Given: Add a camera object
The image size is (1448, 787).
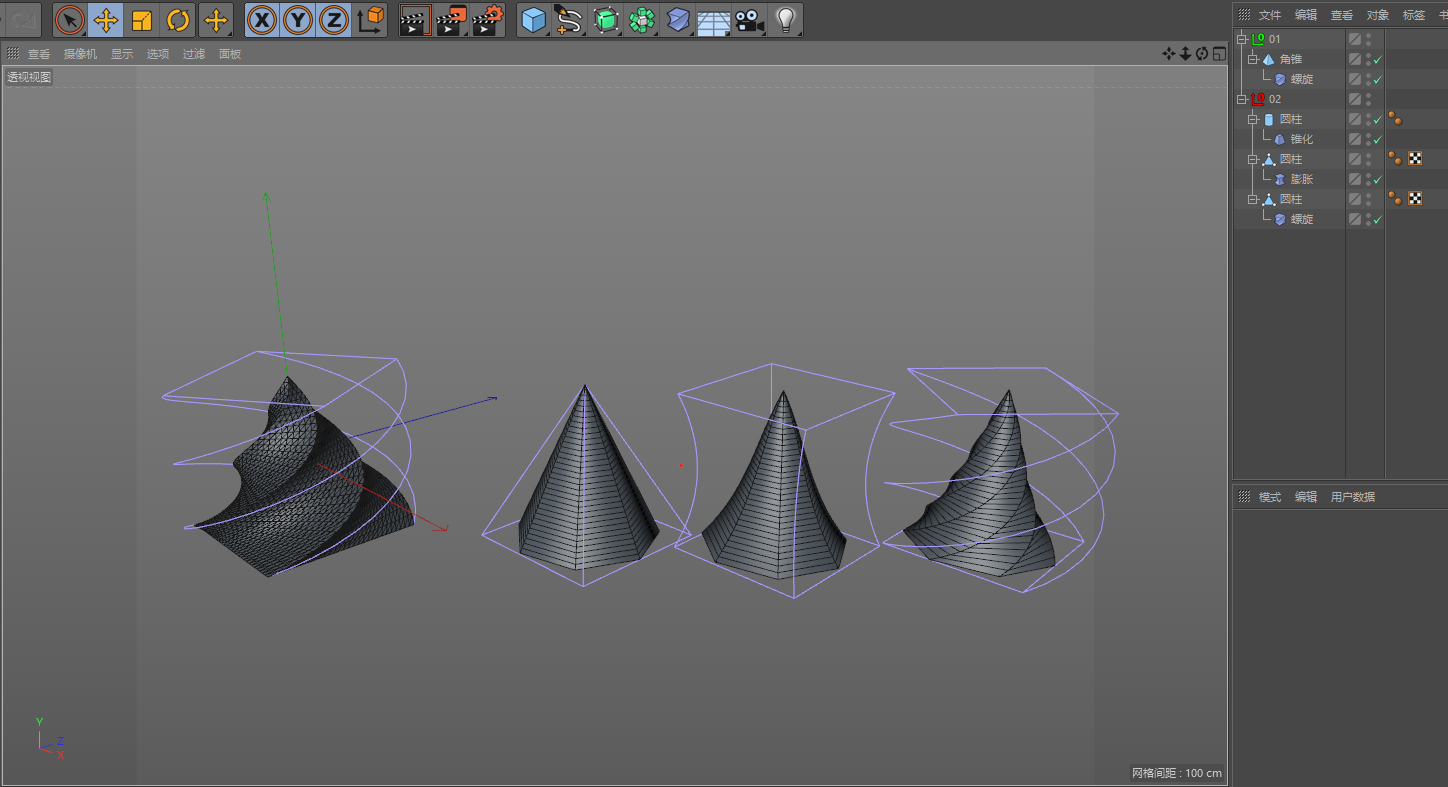Looking at the screenshot, I should tap(749, 20).
